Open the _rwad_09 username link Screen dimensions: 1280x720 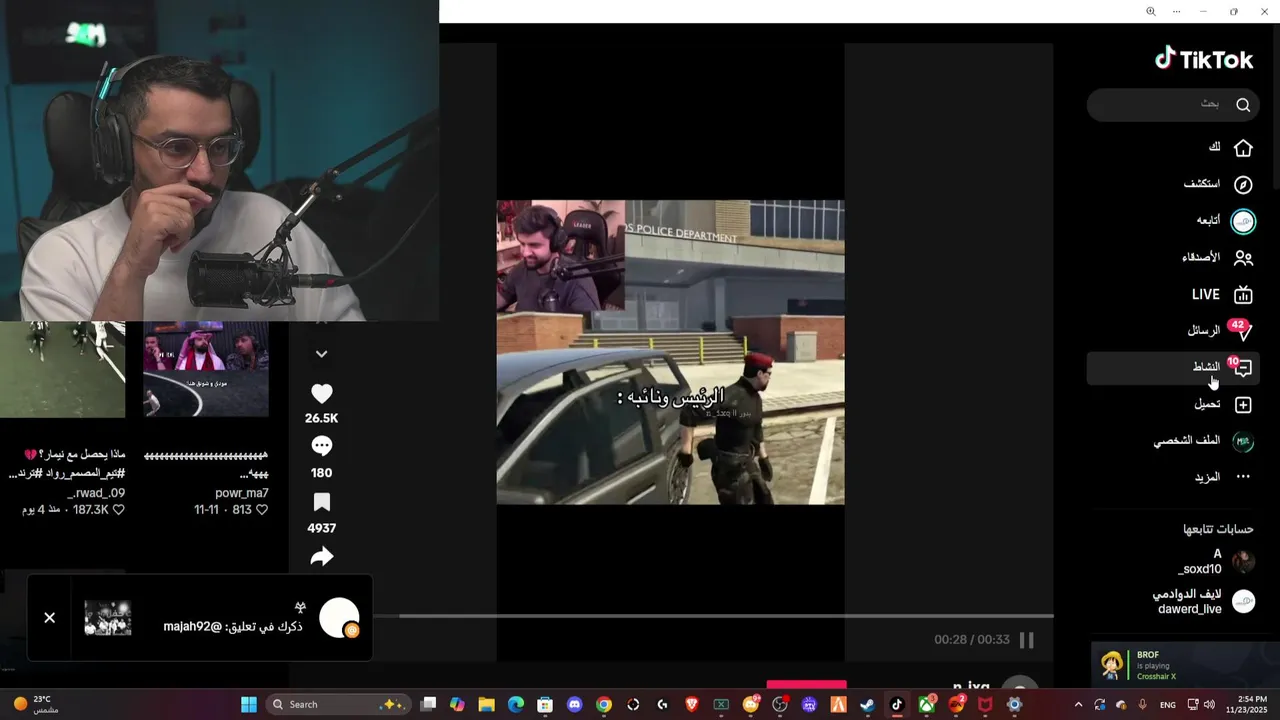click(x=97, y=493)
